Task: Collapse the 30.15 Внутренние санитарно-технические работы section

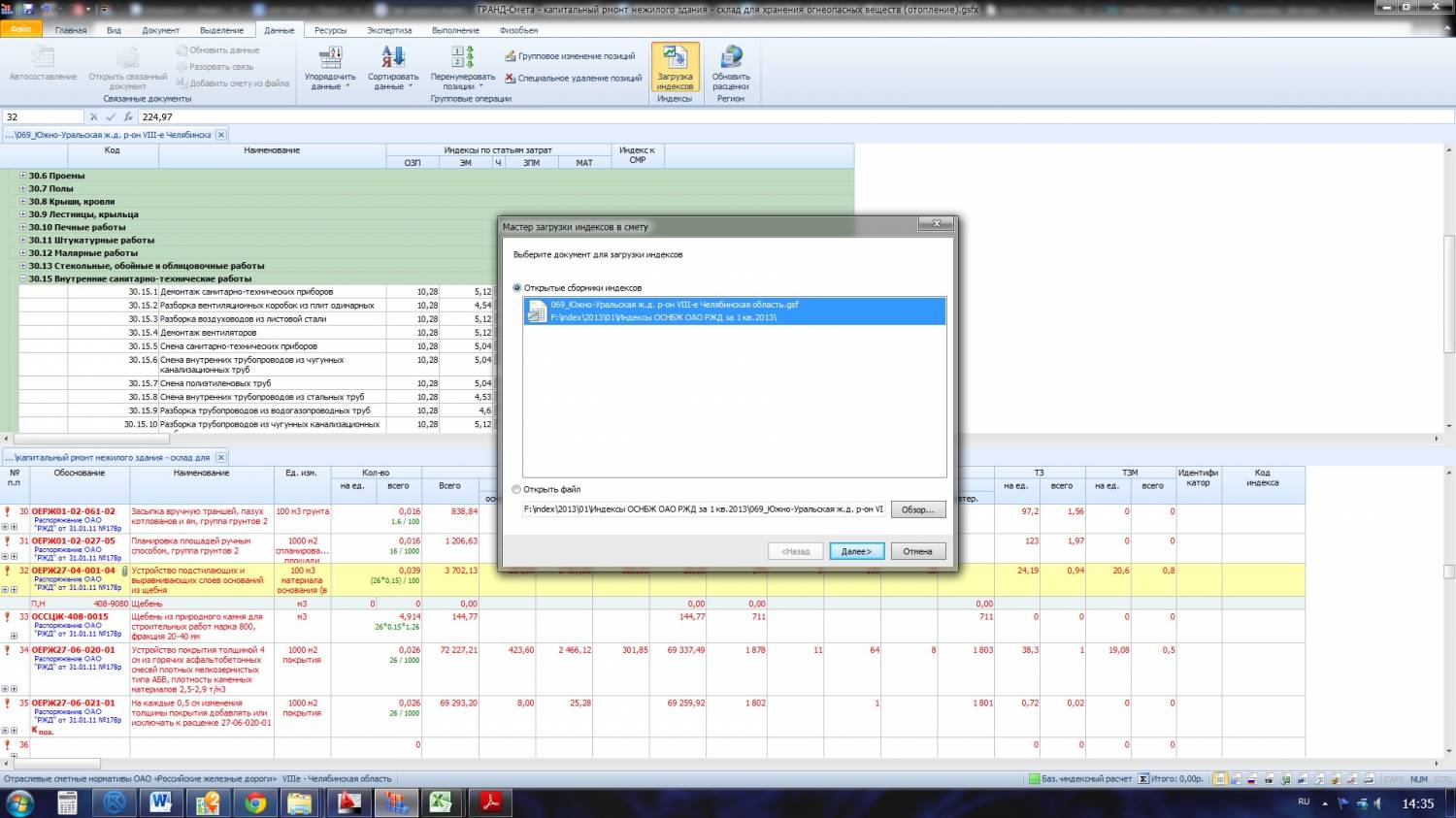Action: pos(22,278)
